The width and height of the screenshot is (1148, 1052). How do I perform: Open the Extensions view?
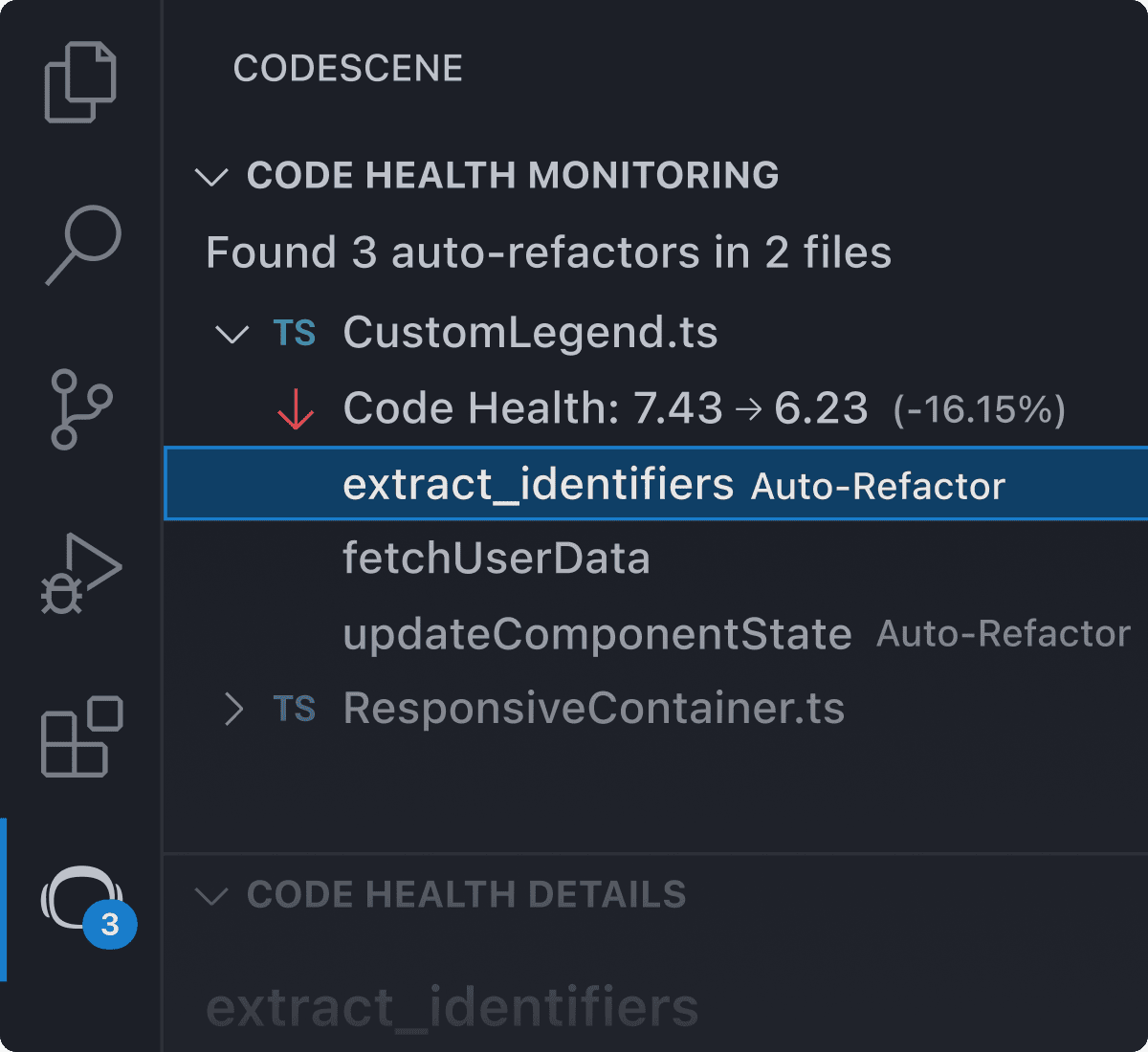tap(81, 736)
